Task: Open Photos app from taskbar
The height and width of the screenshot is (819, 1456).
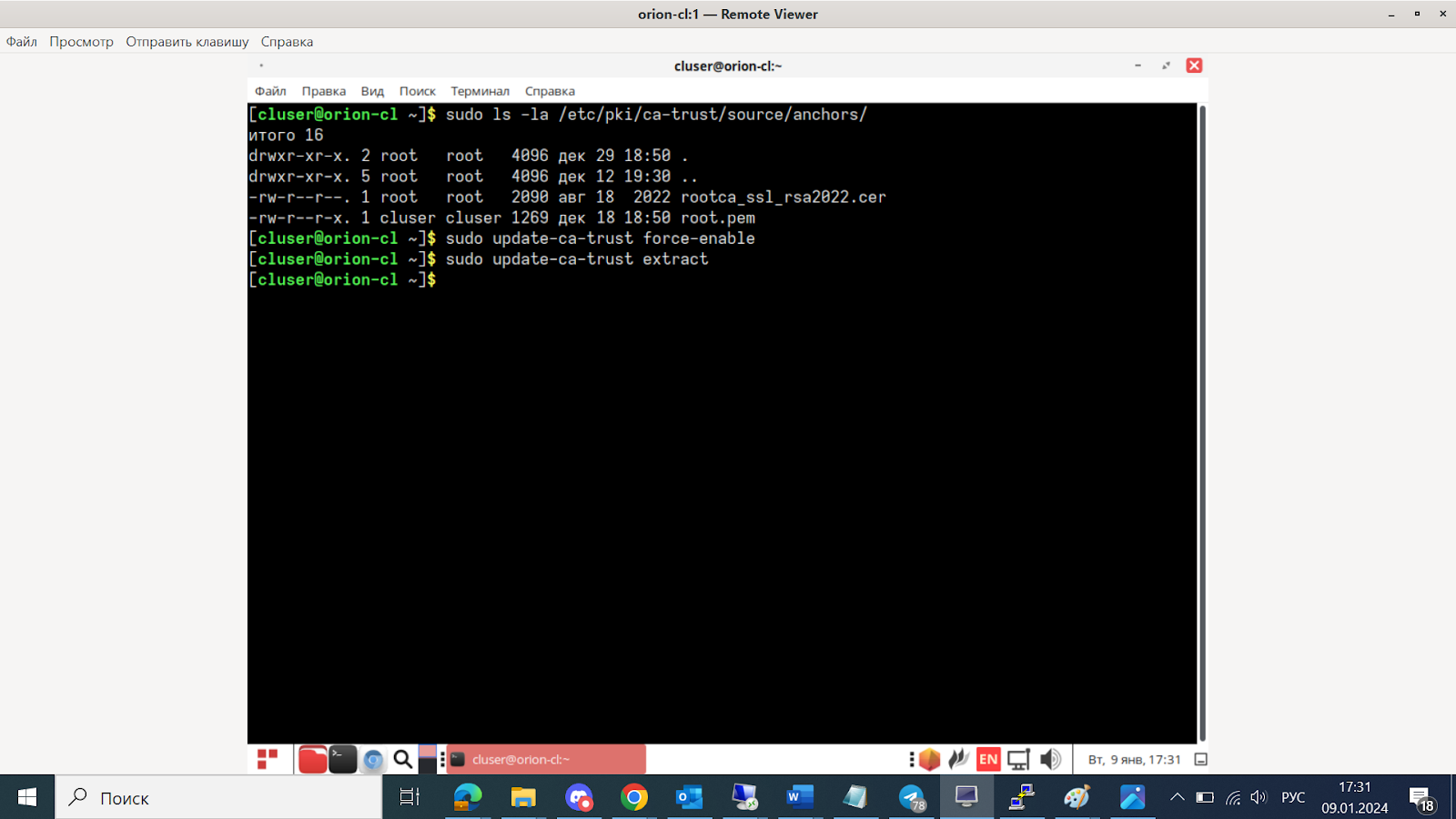Action: pos(1133,797)
